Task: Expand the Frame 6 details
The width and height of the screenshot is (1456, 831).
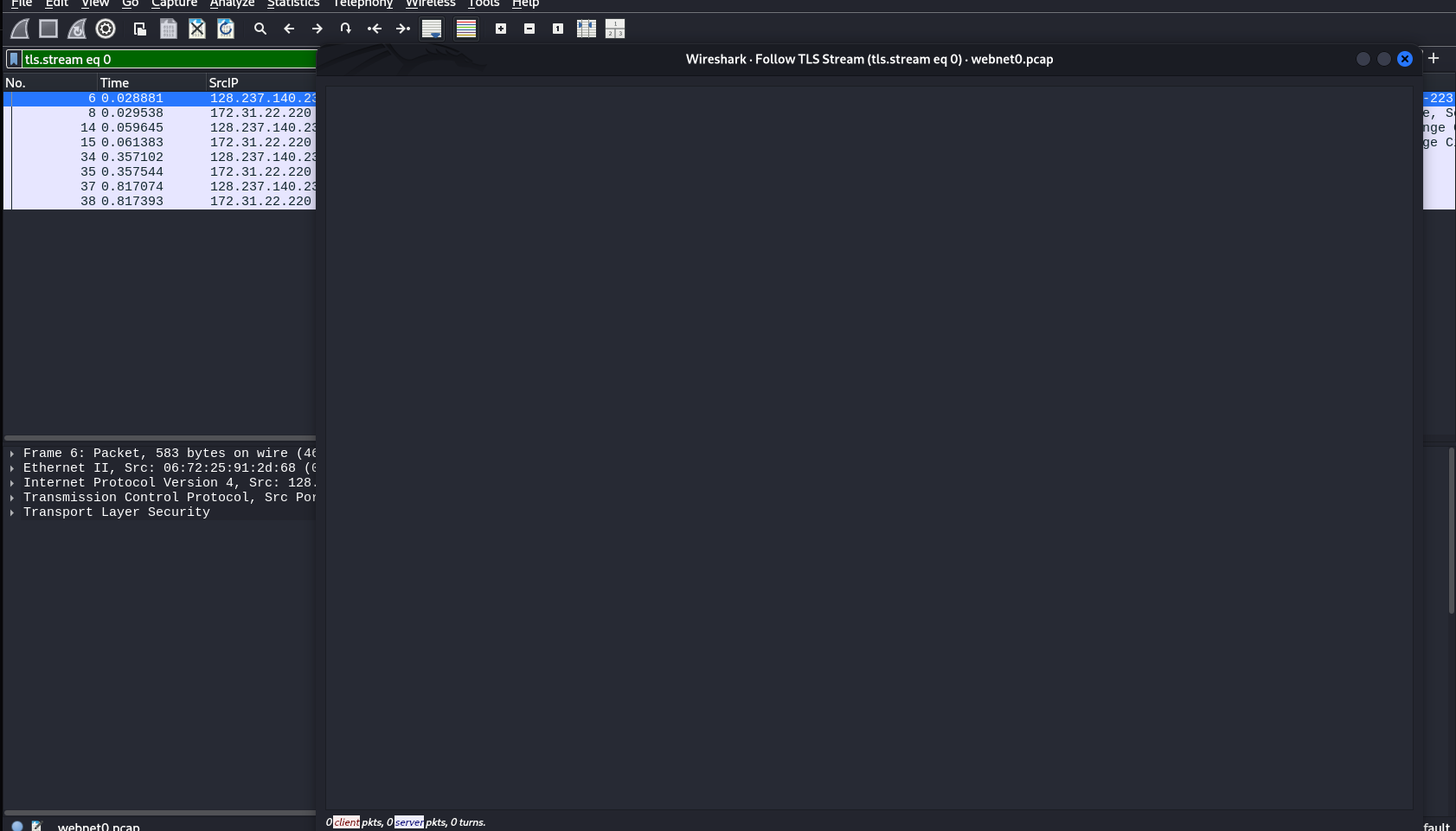Action: coord(12,454)
